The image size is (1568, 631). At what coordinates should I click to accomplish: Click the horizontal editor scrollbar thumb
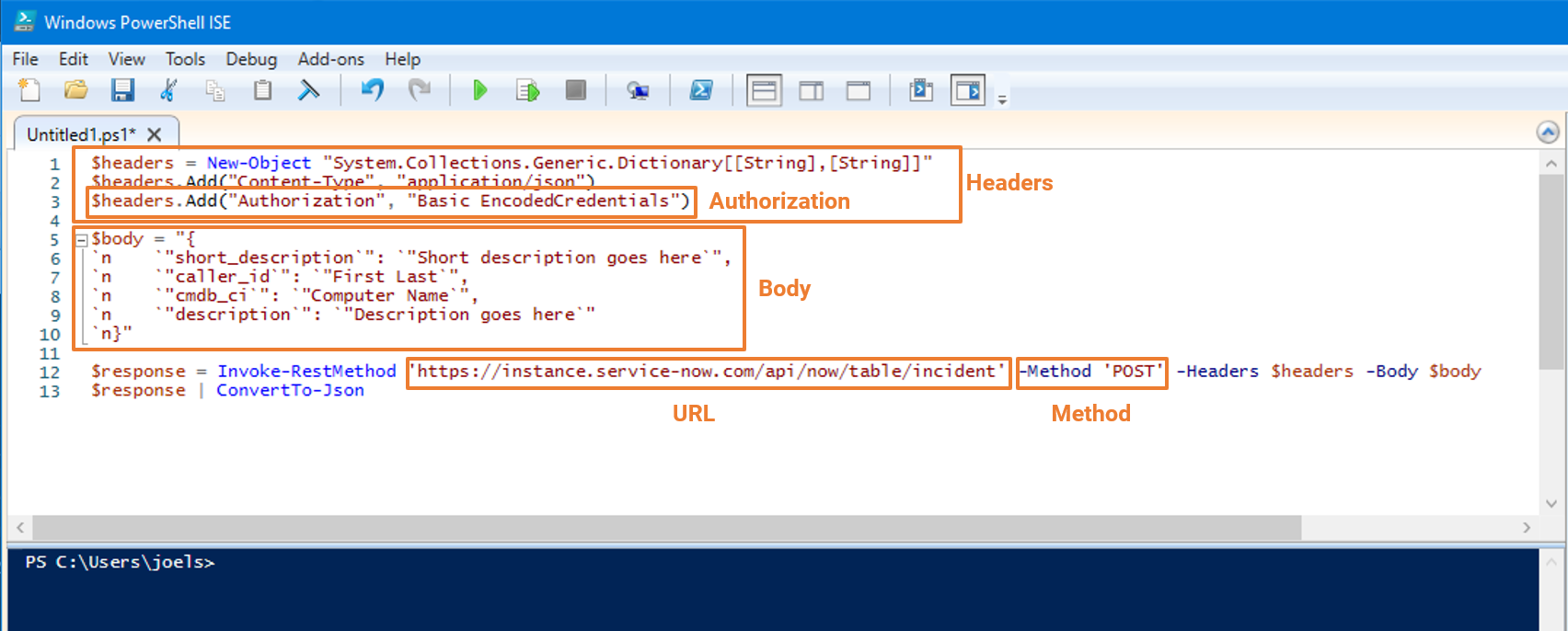(x=667, y=528)
